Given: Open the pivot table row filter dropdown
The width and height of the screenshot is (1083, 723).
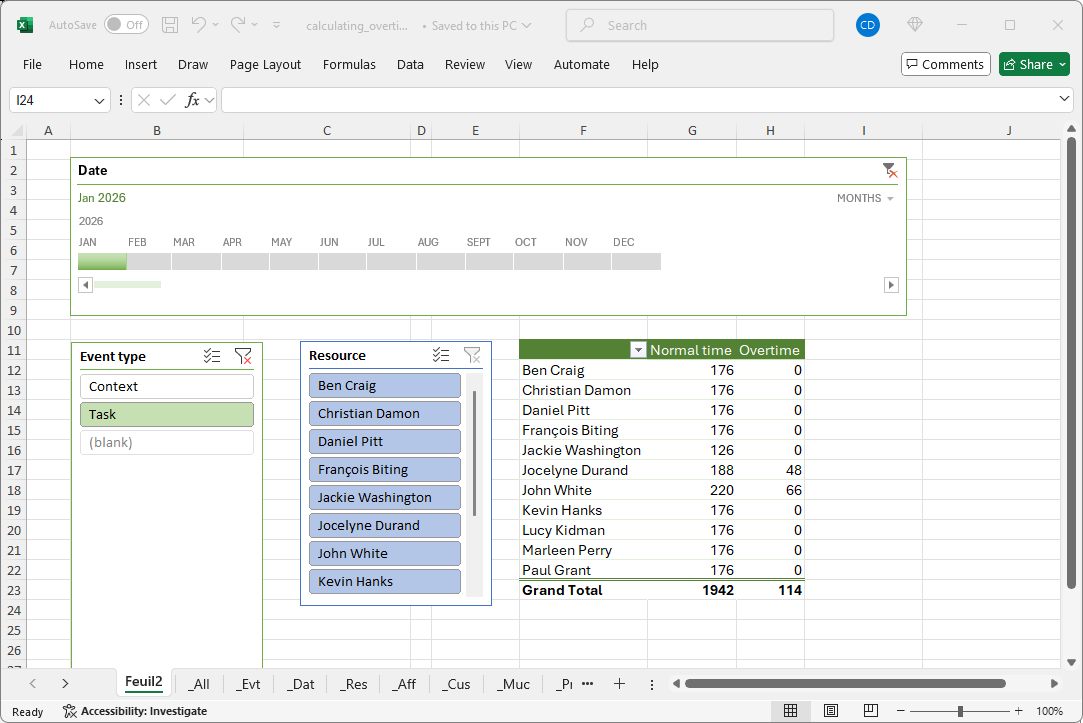Looking at the screenshot, I should 638,350.
